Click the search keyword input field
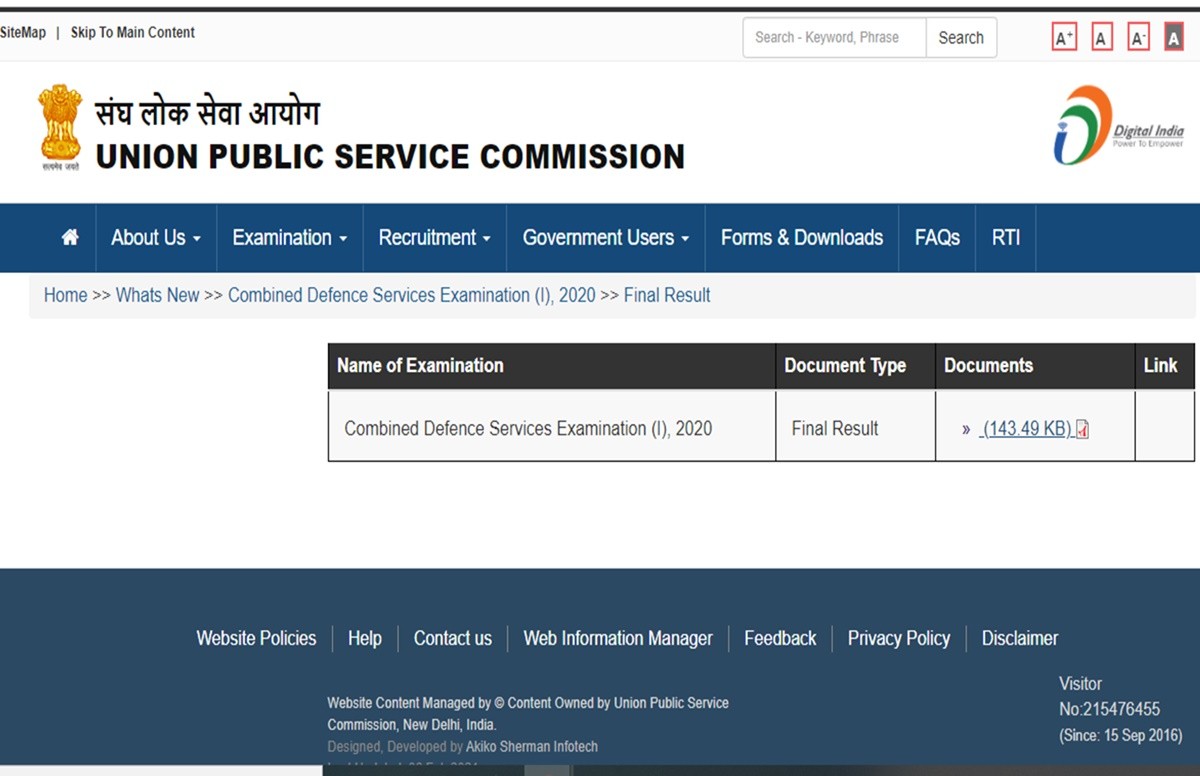 (834, 38)
